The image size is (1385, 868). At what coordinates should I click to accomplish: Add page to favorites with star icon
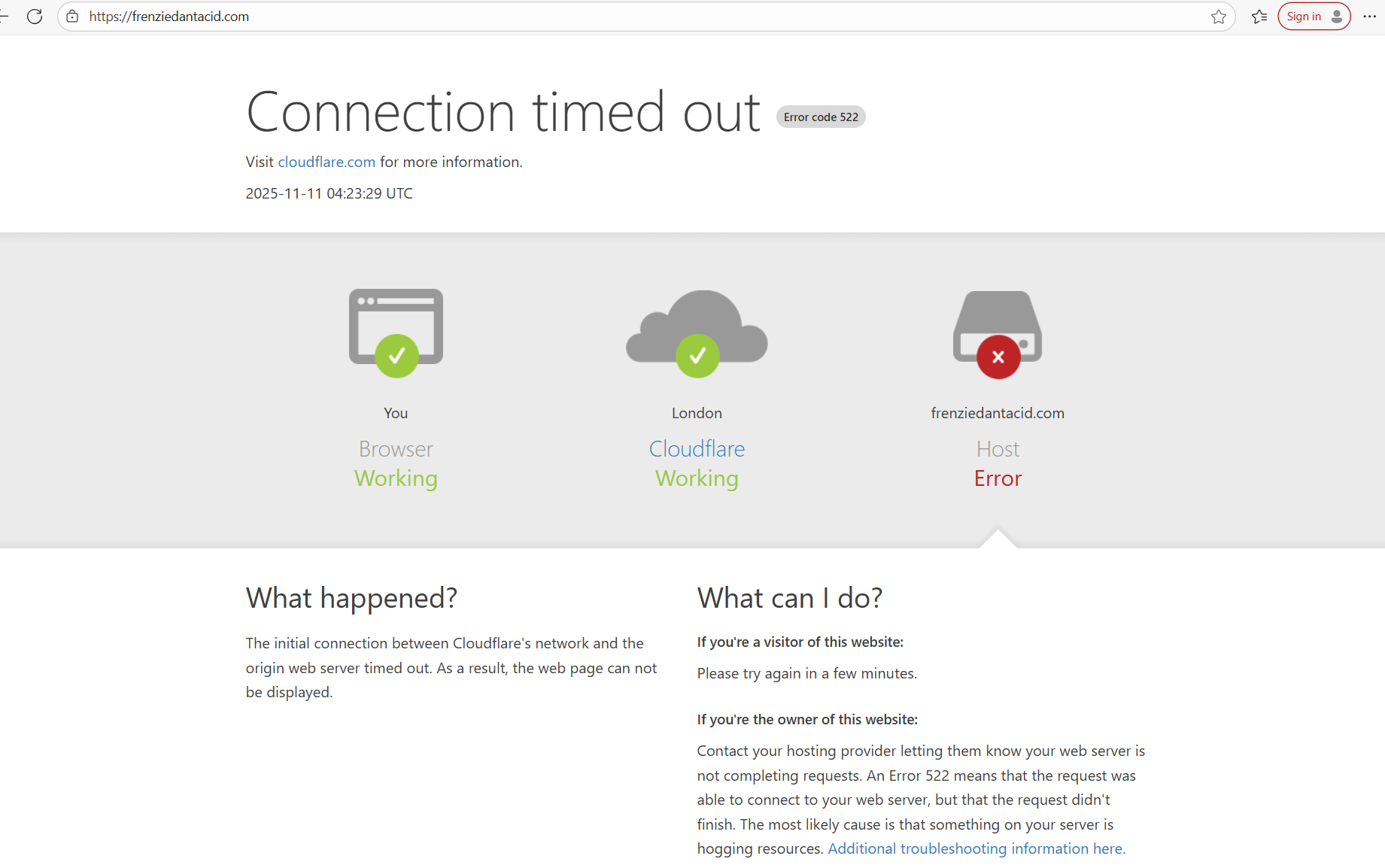tap(1218, 17)
